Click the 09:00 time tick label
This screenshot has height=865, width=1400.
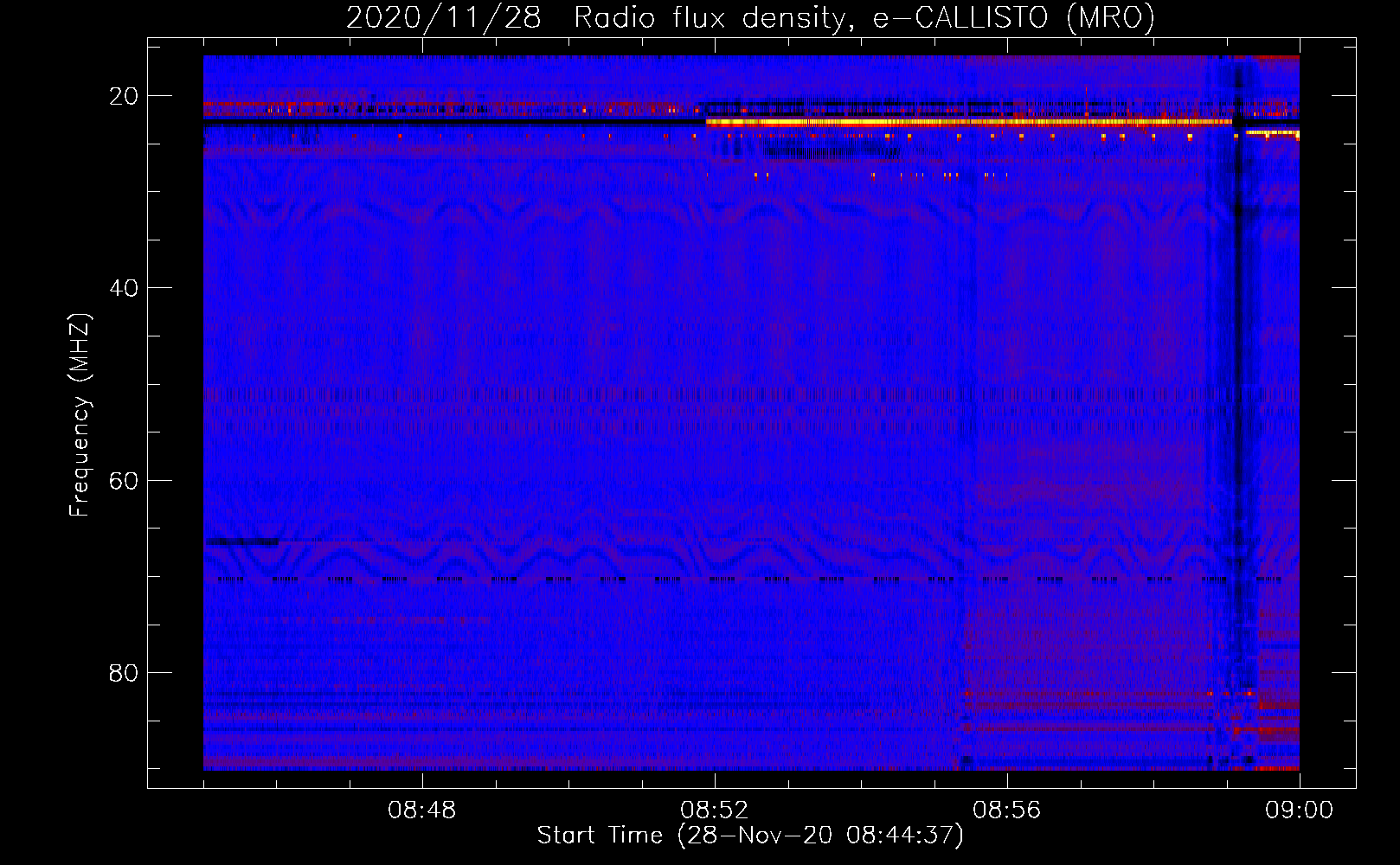tap(1300, 811)
